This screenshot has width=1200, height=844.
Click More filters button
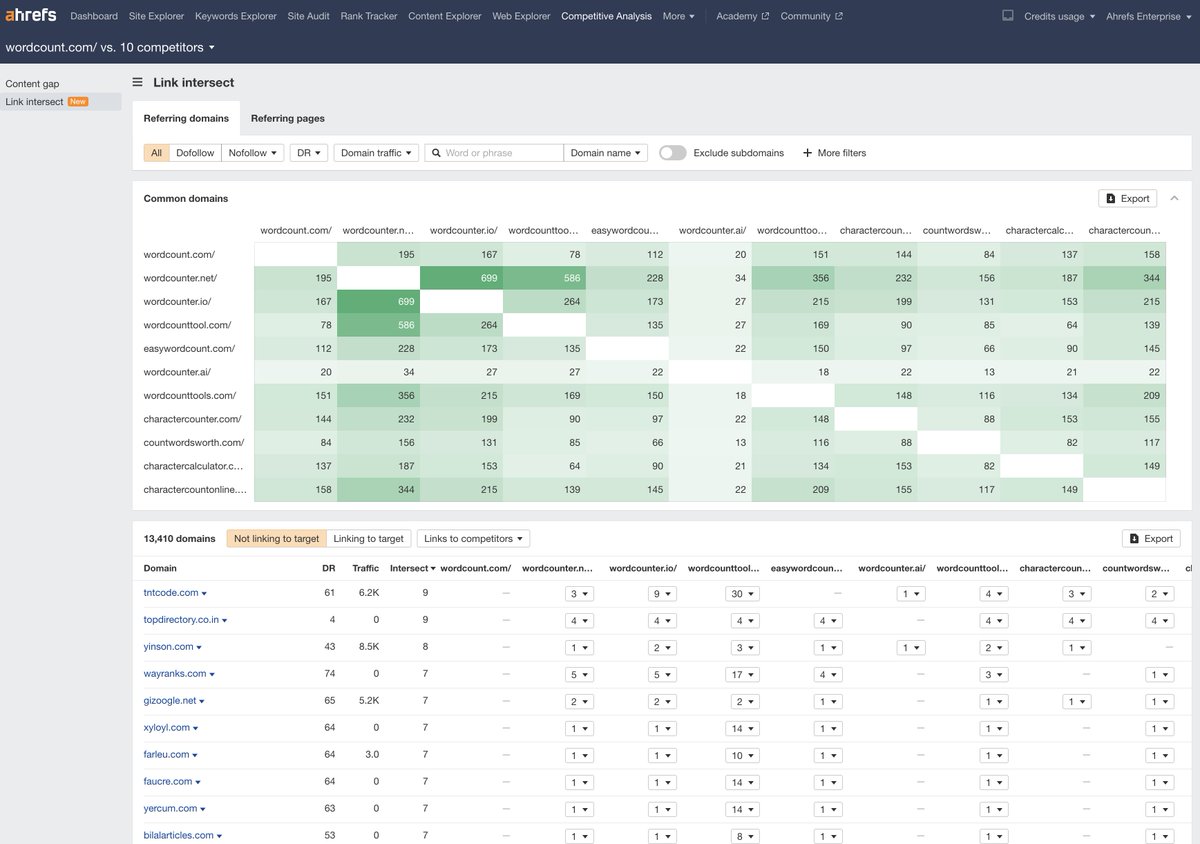click(x=834, y=153)
